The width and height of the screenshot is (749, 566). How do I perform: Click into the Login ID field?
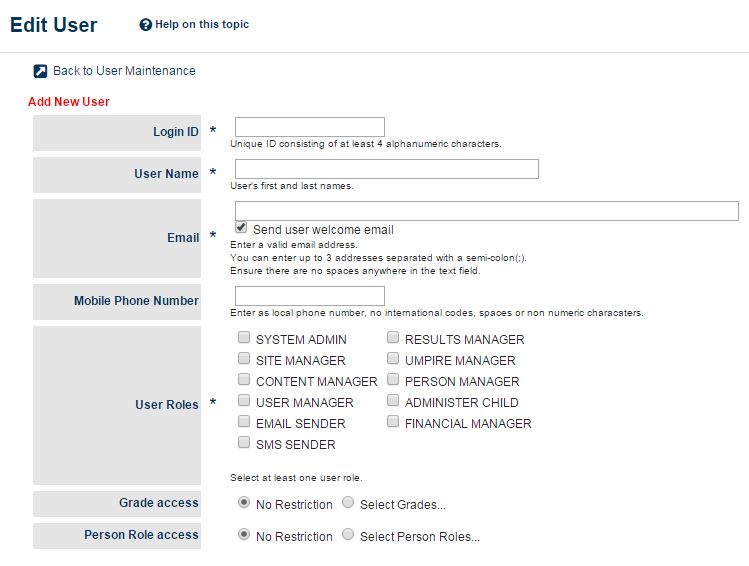pos(310,127)
